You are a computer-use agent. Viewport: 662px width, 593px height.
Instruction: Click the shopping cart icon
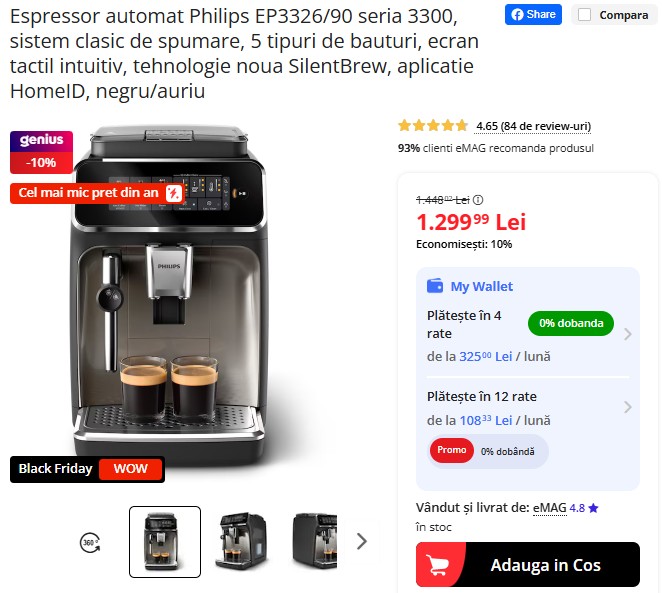coord(437,565)
